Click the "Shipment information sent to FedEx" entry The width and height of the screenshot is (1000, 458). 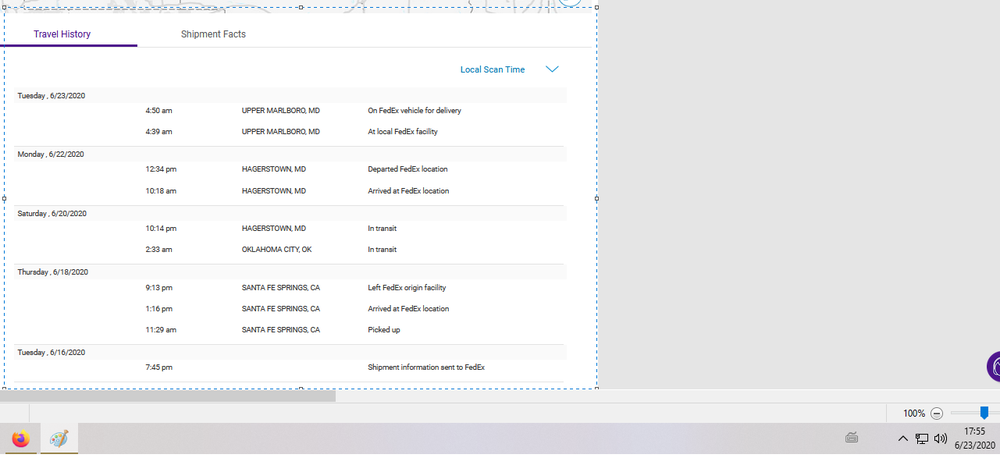pos(426,368)
